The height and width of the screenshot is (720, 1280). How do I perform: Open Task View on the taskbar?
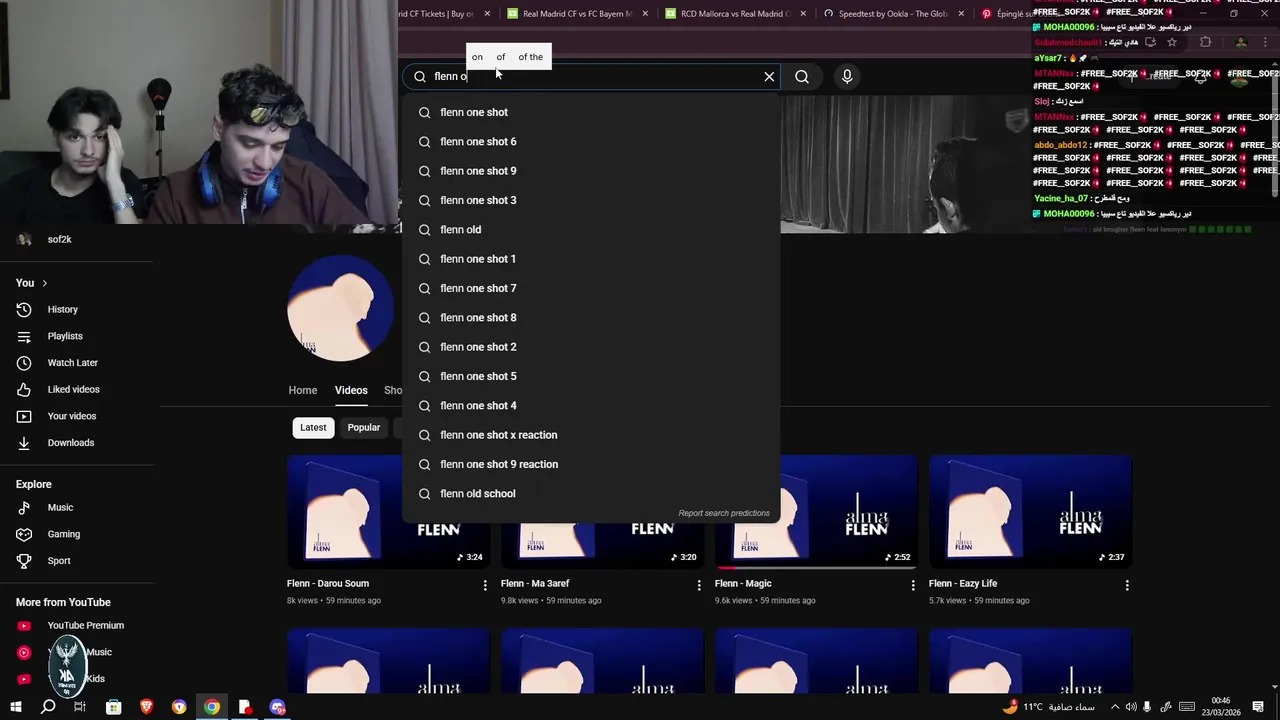tap(80, 707)
